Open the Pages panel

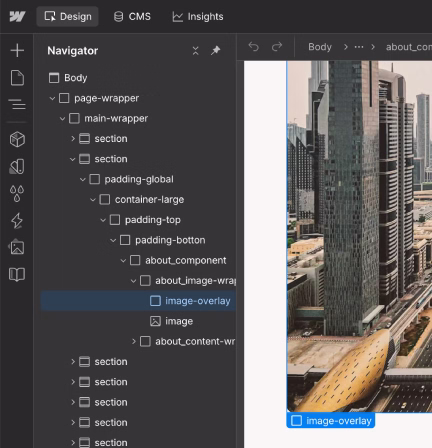[x=17, y=78]
